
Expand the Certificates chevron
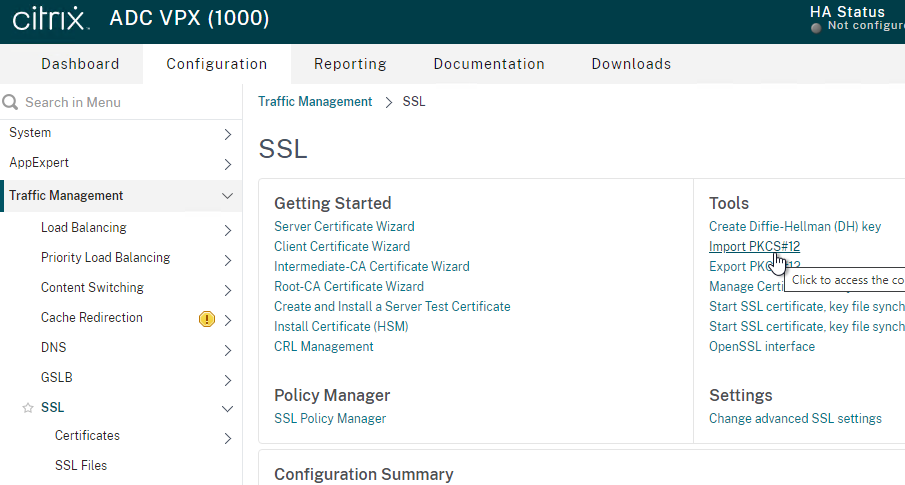pyautogui.click(x=227, y=438)
